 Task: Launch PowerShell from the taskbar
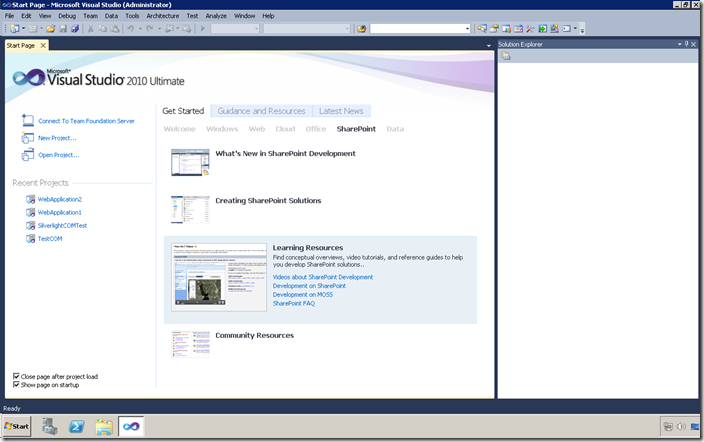(76, 427)
